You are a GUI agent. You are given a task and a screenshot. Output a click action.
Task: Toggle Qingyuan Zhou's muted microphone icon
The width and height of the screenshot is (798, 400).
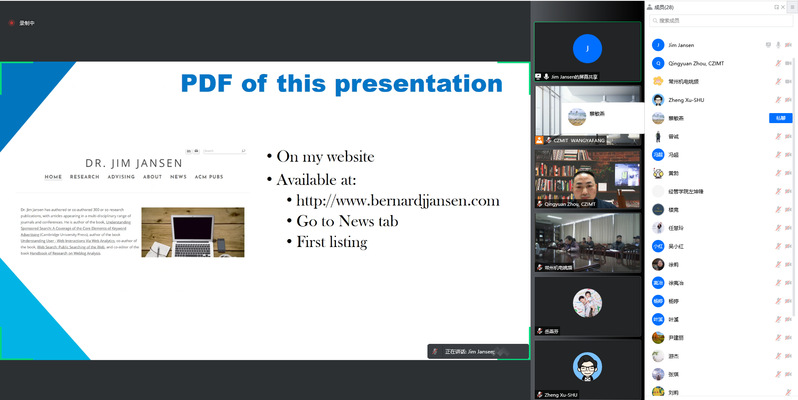tap(777, 63)
